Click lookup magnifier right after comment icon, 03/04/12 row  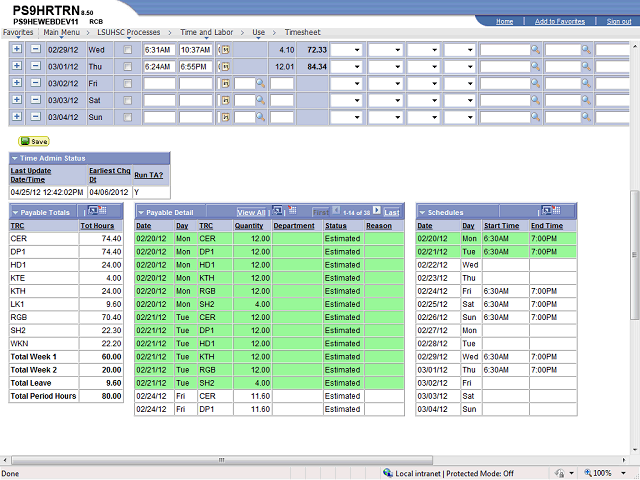pyautogui.click(x=260, y=117)
